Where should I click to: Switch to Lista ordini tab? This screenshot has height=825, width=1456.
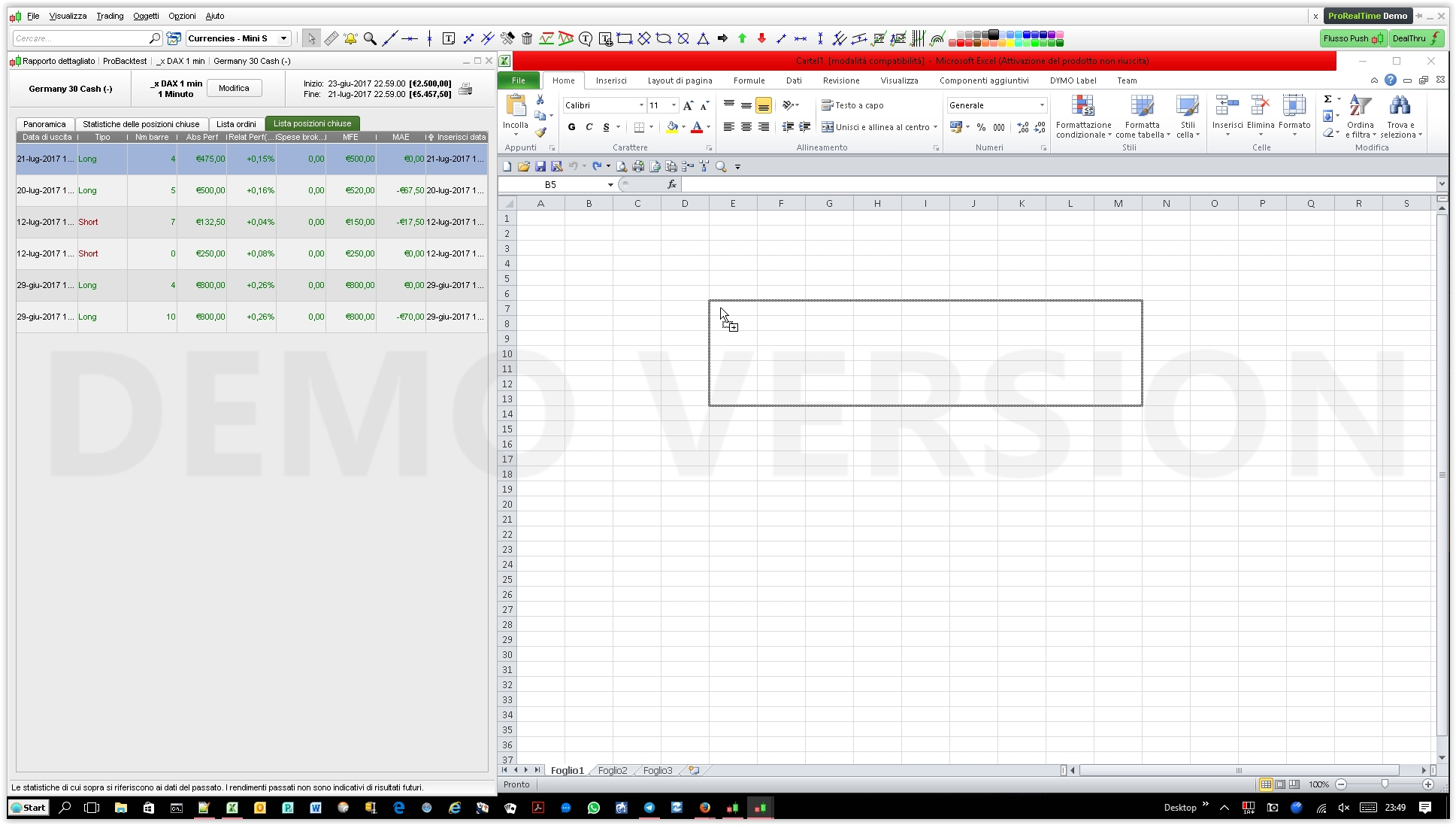tap(236, 124)
